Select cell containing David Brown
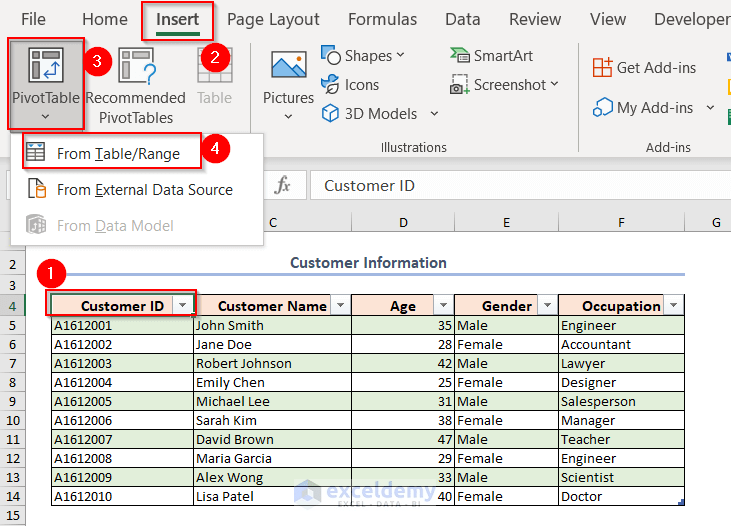 coord(272,439)
